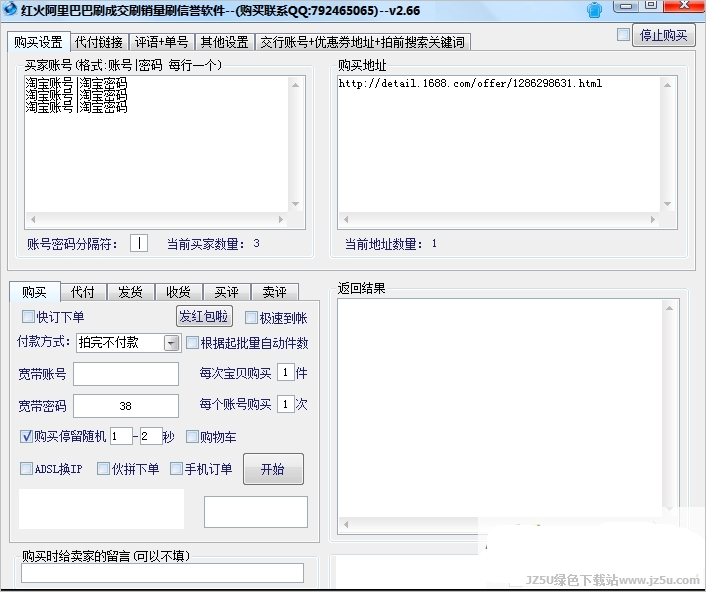Click up arrow of 购买地址 scrollbar
The height and width of the screenshot is (592, 706).
point(667,85)
